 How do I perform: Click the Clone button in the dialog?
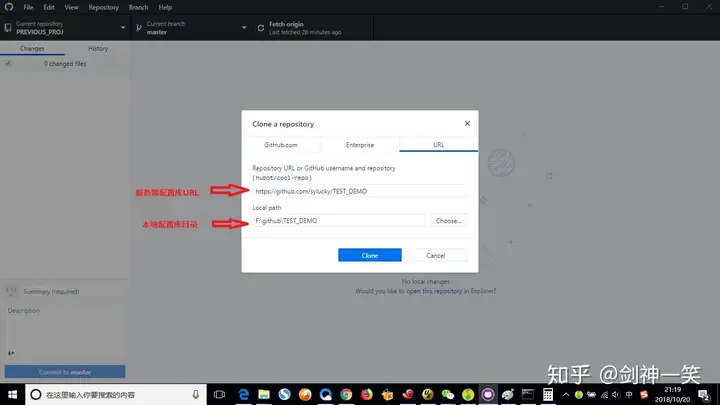pos(370,255)
